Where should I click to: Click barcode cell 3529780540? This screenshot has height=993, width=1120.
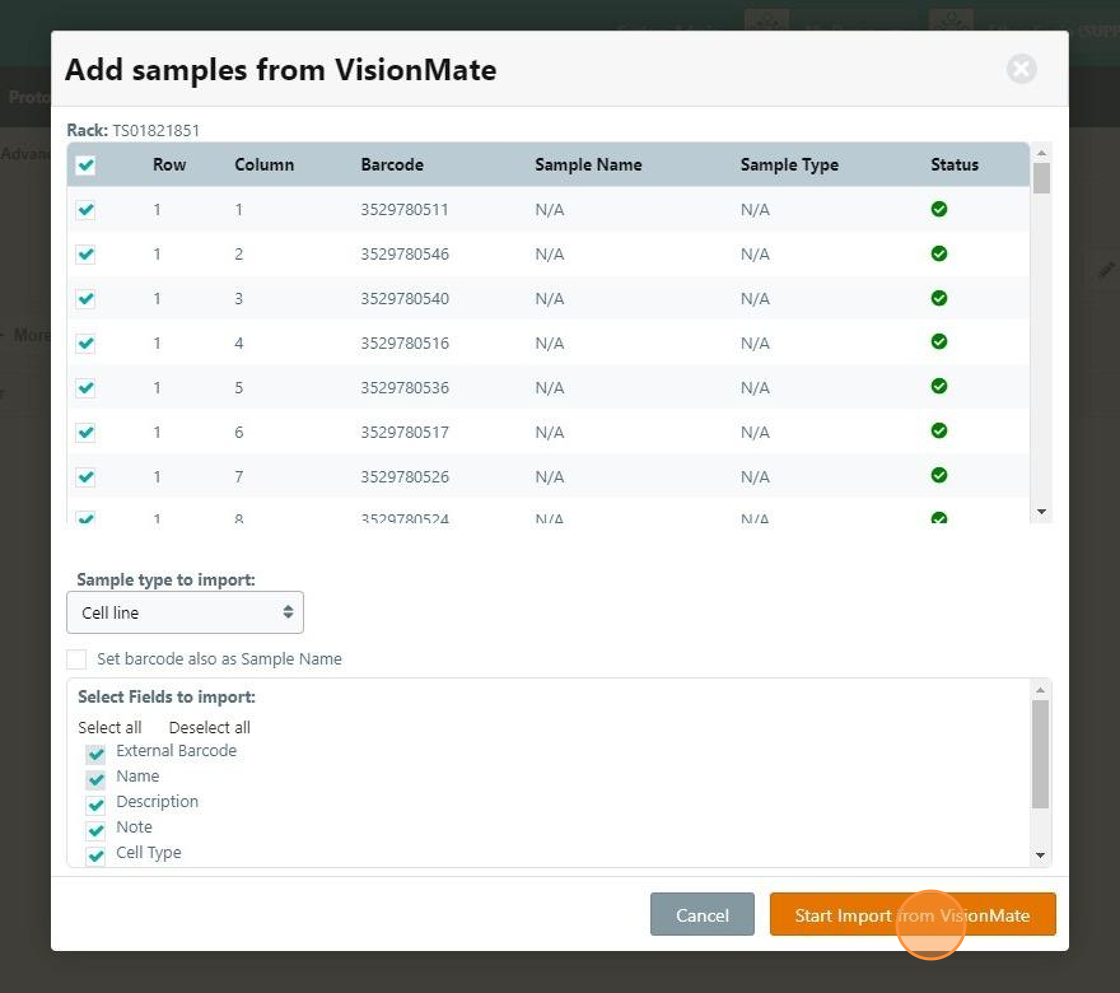pos(404,299)
